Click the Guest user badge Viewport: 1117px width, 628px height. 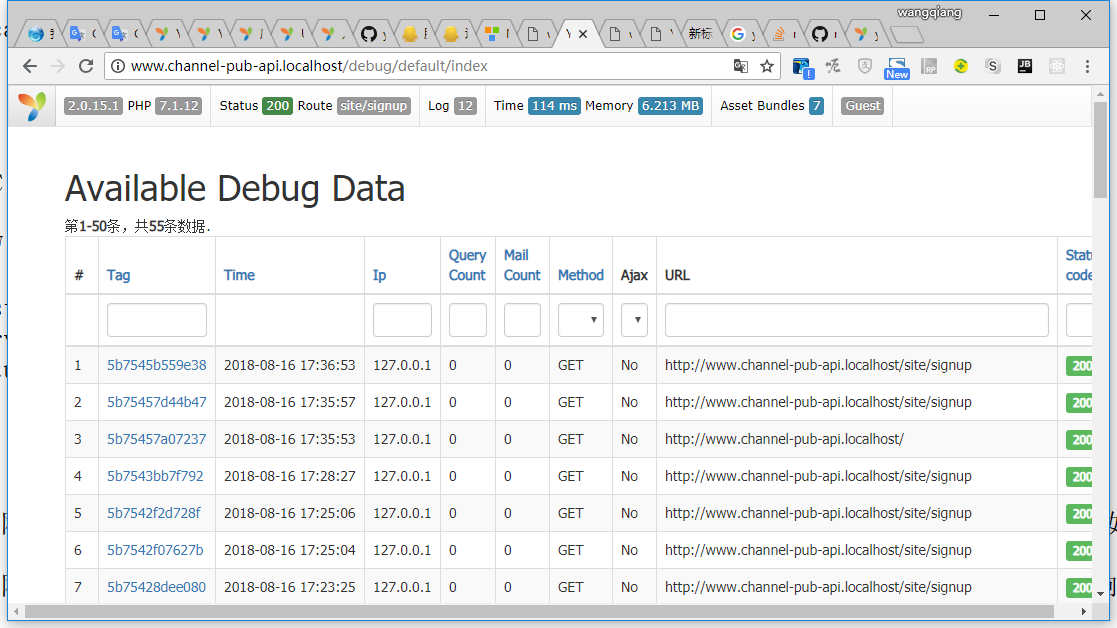tap(862, 106)
